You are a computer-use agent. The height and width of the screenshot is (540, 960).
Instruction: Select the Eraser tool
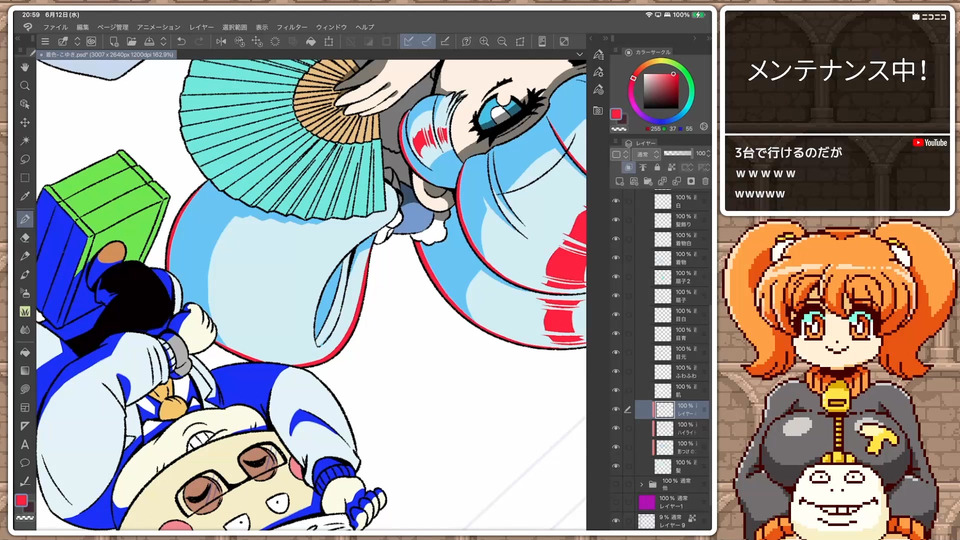pos(25,238)
